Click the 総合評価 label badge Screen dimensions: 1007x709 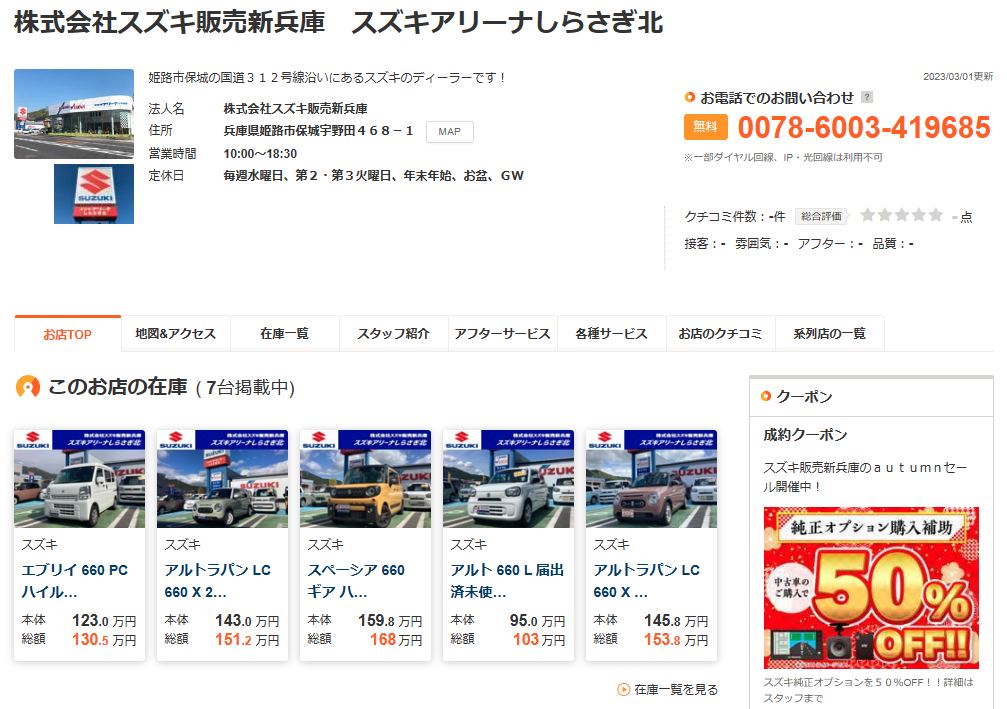821,216
